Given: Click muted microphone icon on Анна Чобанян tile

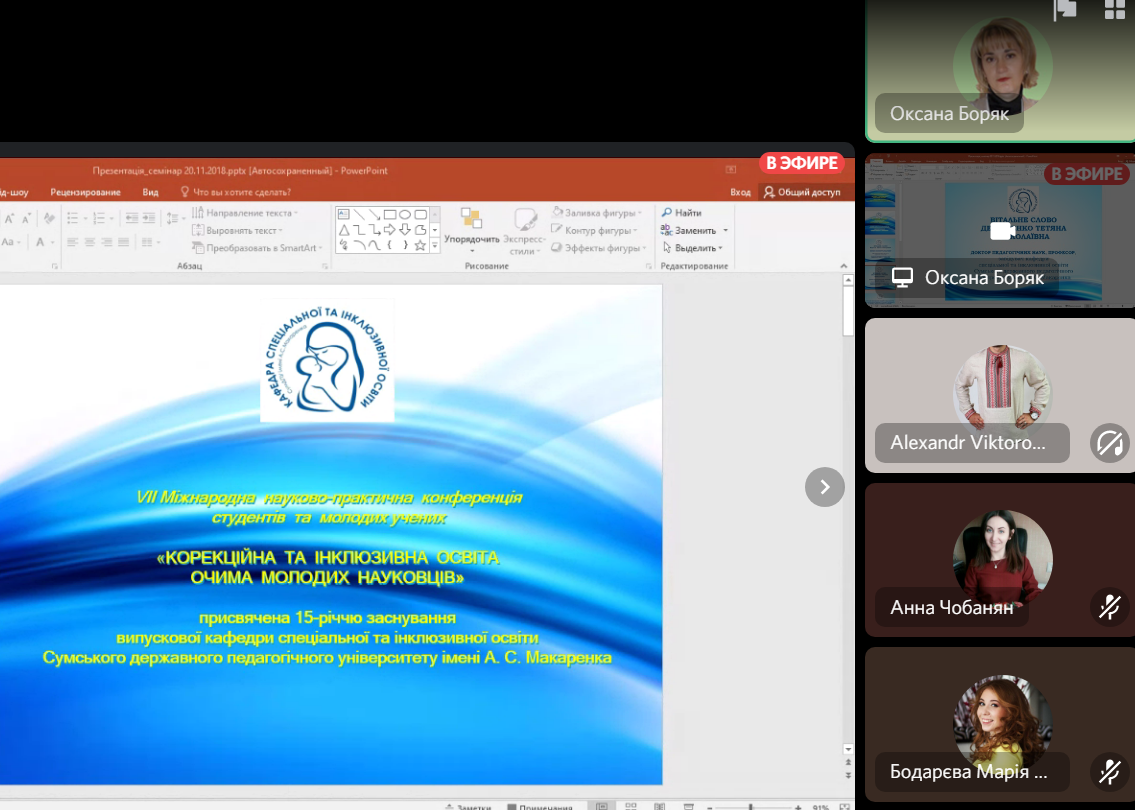Looking at the screenshot, I should 1108,606.
